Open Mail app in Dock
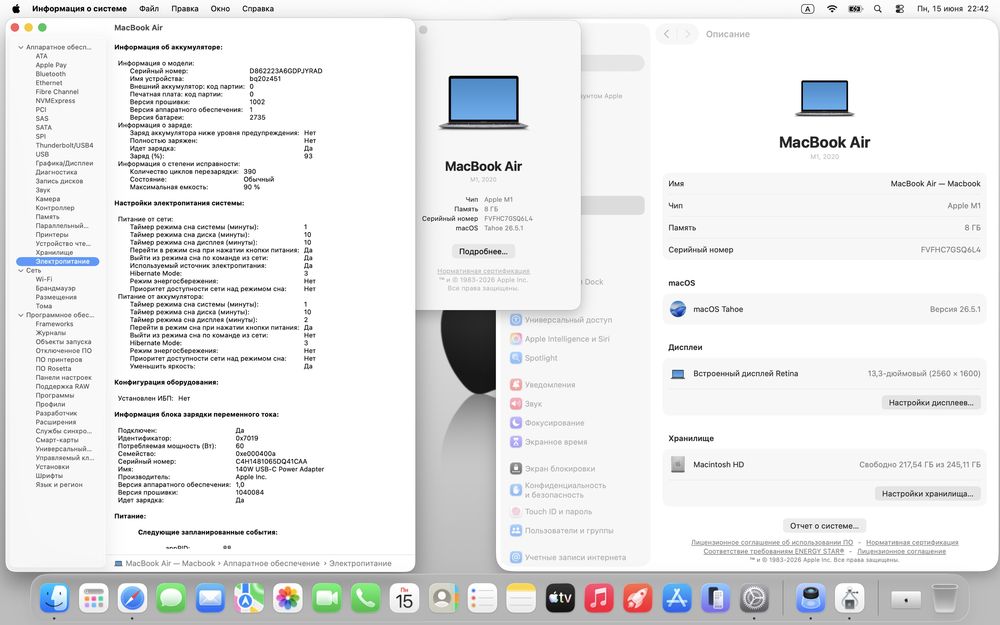The height and width of the screenshot is (625, 1000). tap(210, 598)
